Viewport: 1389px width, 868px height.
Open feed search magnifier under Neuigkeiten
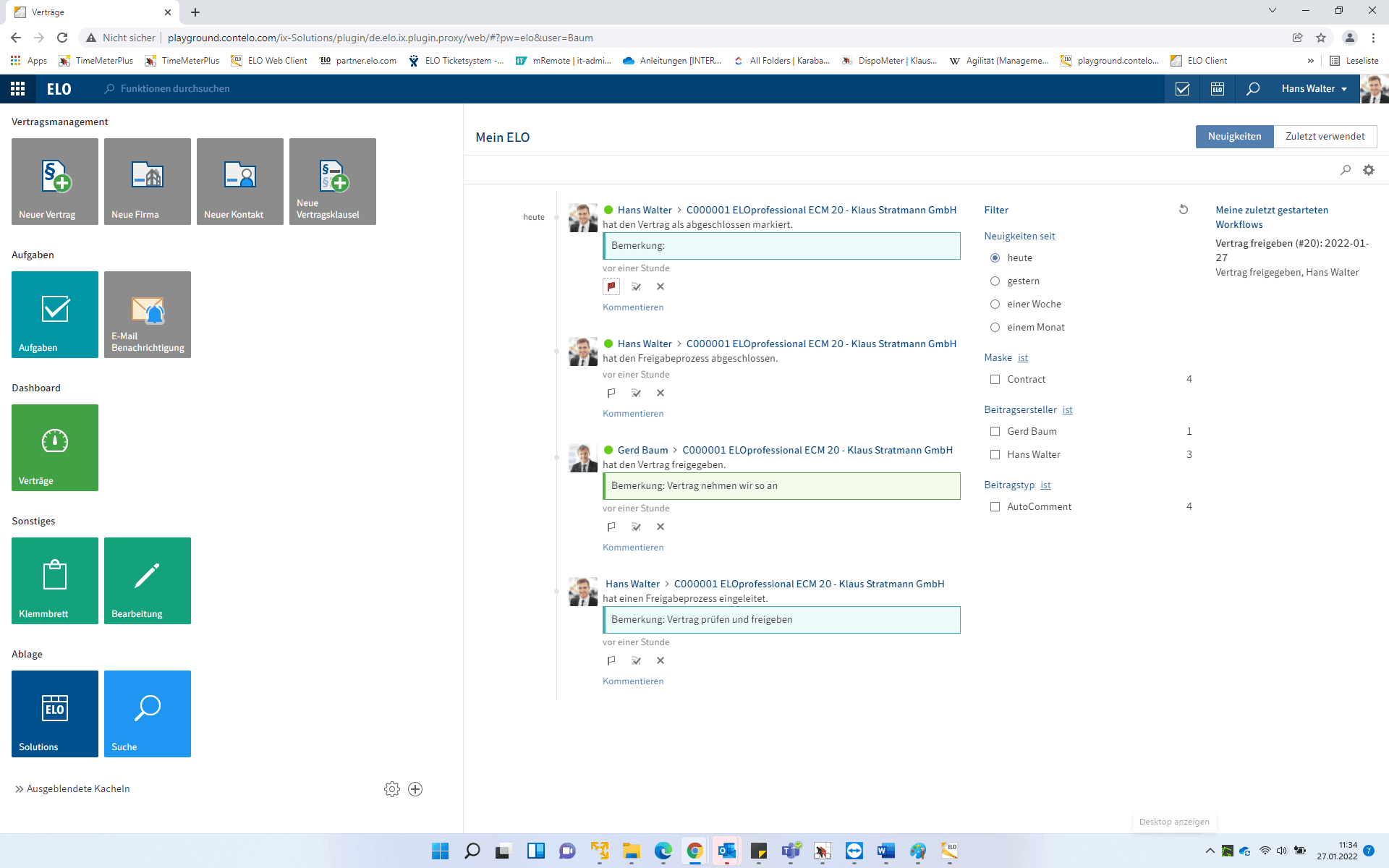click(x=1346, y=170)
